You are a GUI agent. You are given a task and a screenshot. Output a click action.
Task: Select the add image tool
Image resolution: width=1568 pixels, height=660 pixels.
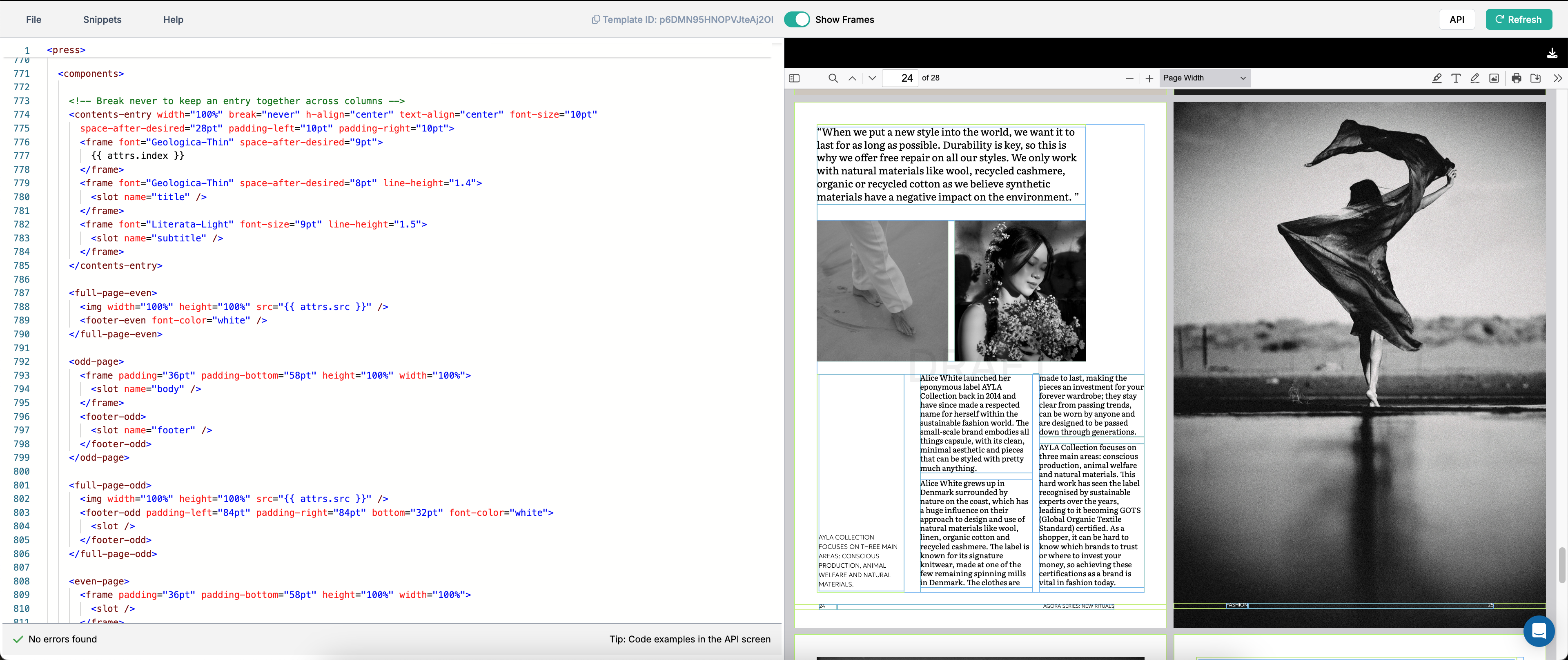point(1494,78)
